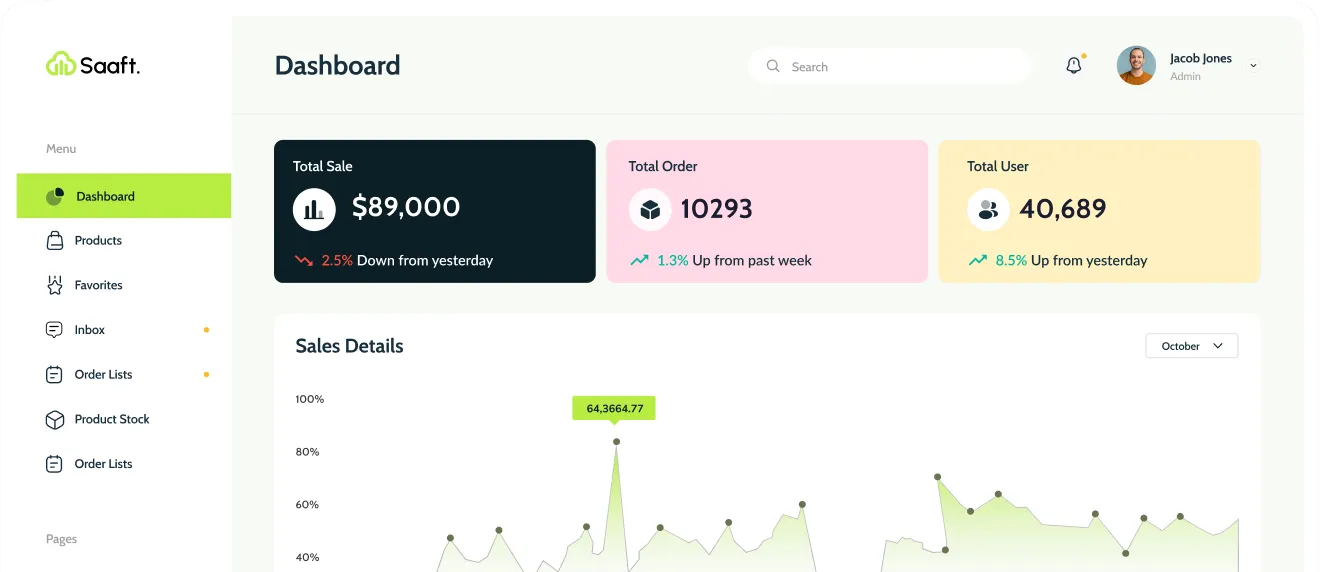
Task: Click the upward trend arrow beside 8.5%
Action: [977, 260]
